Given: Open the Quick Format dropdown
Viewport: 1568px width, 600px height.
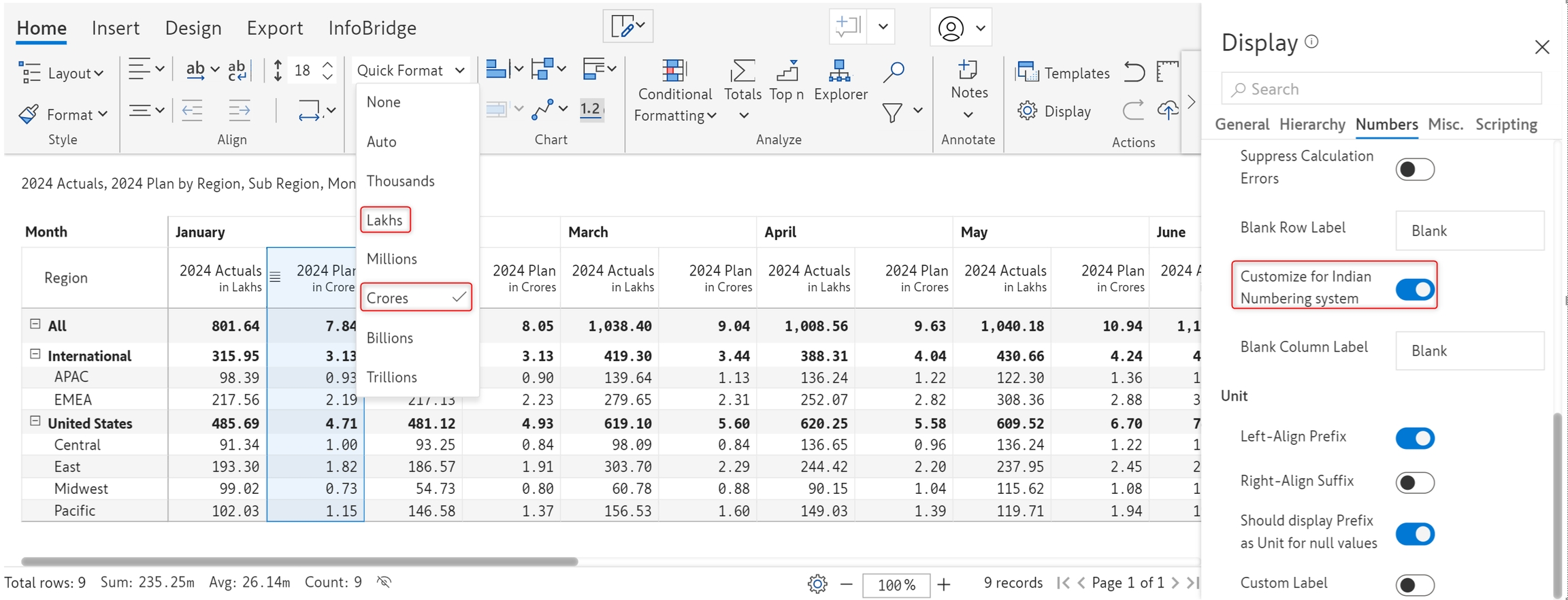Looking at the screenshot, I should click(410, 70).
